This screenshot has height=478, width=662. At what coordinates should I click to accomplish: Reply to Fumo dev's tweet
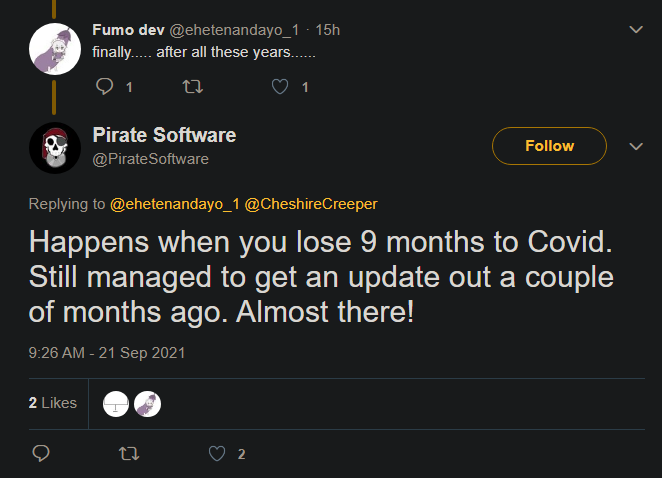[x=106, y=87]
